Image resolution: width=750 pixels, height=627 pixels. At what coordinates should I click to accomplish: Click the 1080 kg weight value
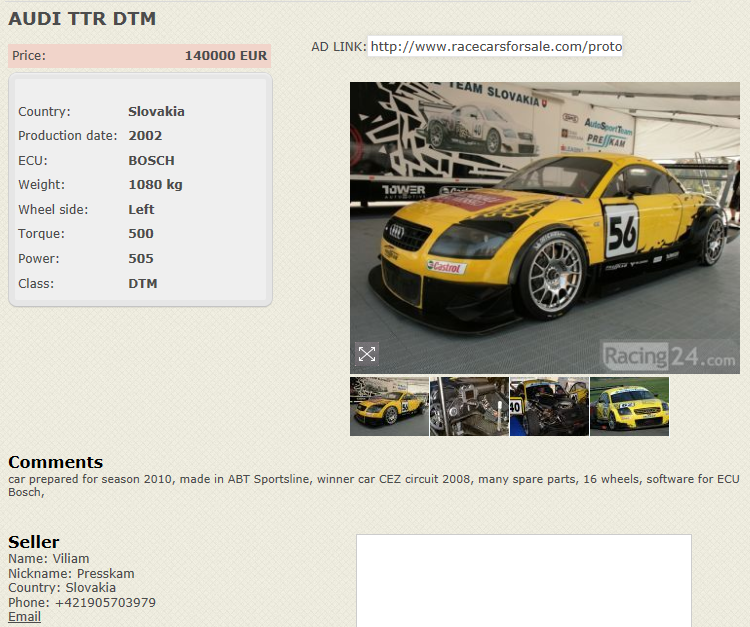pyautogui.click(x=155, y=185)
